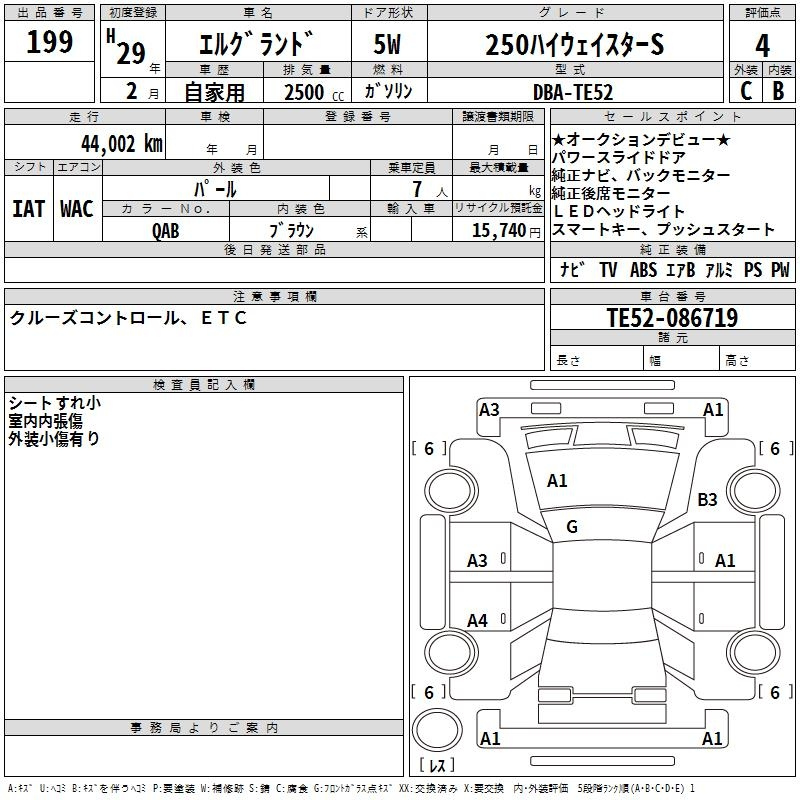Click the spare tire circle above レス

[x=437, y=729]
